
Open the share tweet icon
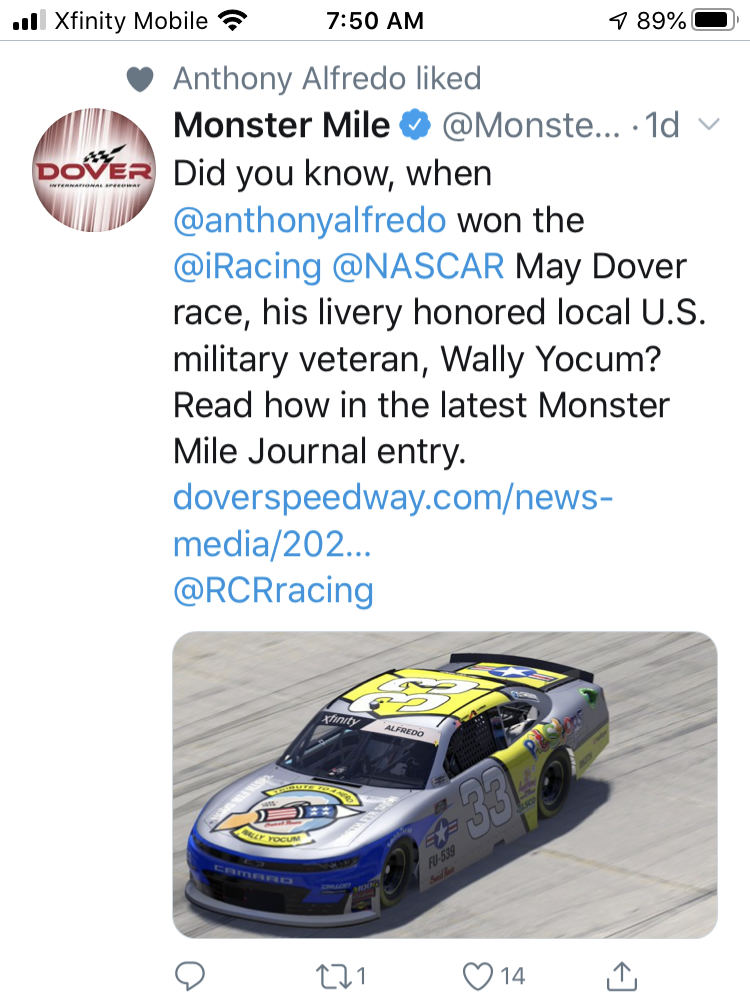[x=622, y=974]
